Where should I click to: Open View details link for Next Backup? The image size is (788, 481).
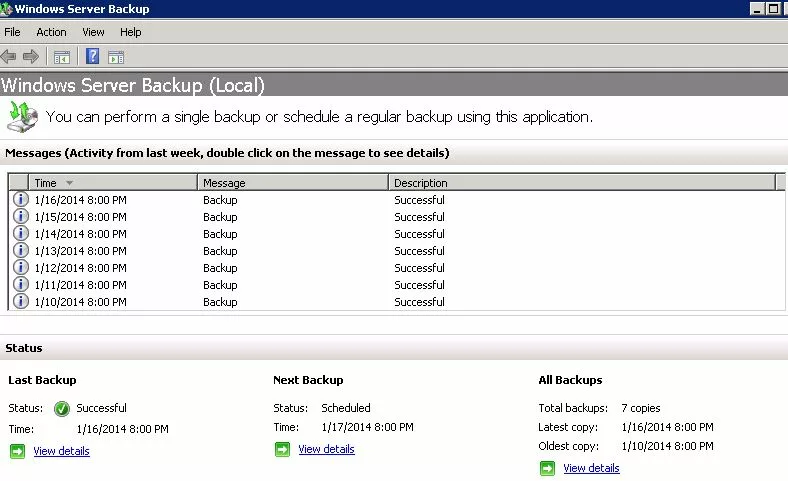pos(326,449)
